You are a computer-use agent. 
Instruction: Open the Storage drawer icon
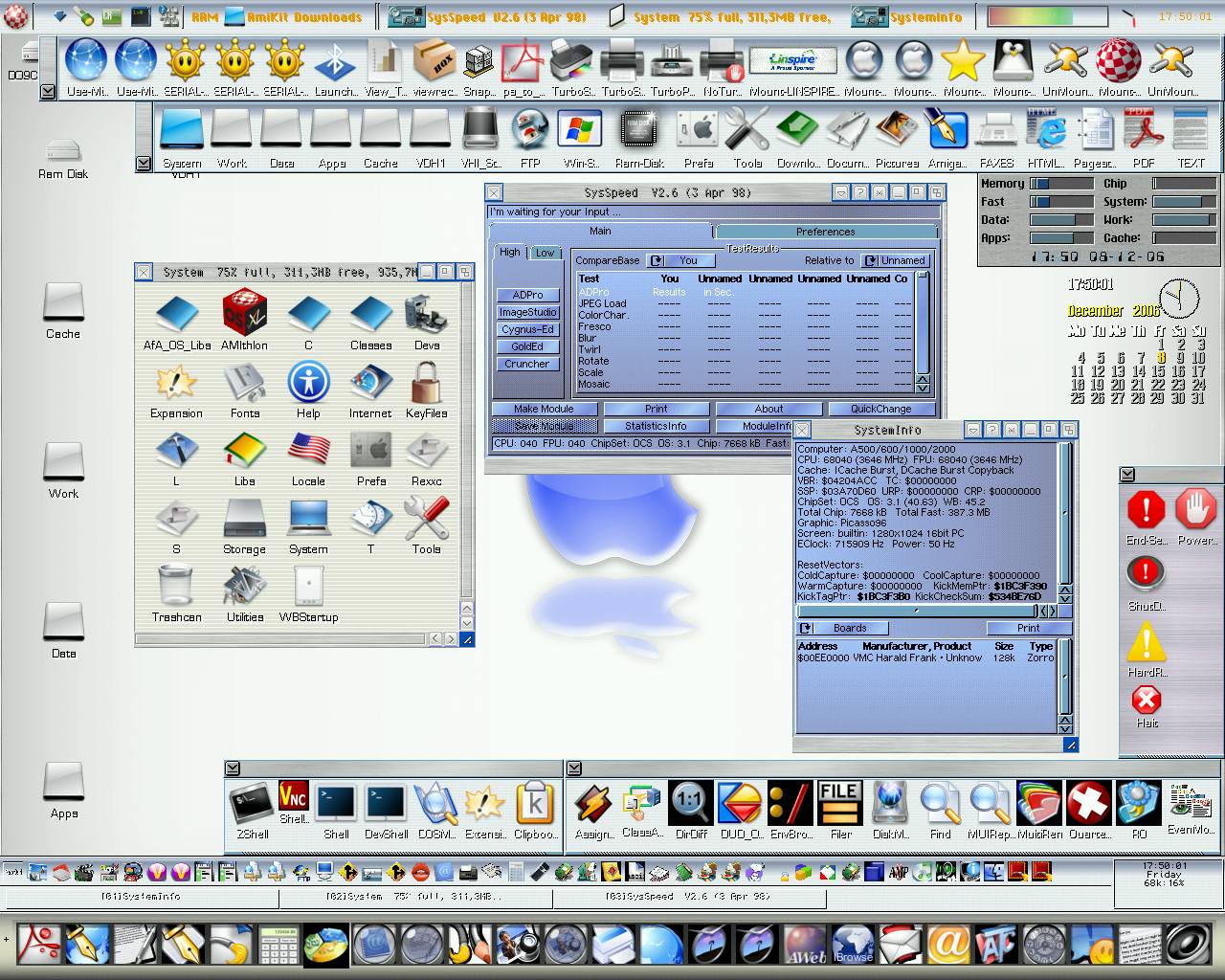click(244, 519)
